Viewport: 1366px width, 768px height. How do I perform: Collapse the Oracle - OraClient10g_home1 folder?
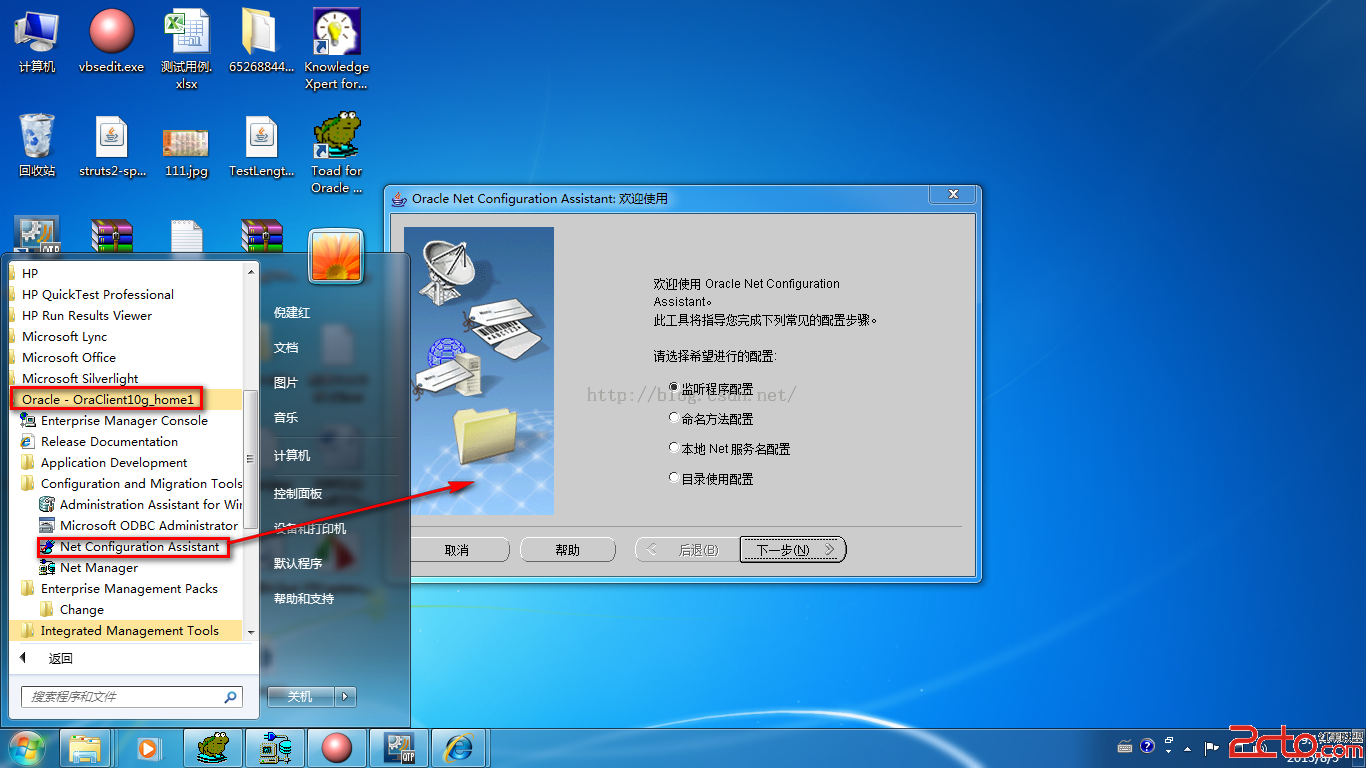coord(107,399)
